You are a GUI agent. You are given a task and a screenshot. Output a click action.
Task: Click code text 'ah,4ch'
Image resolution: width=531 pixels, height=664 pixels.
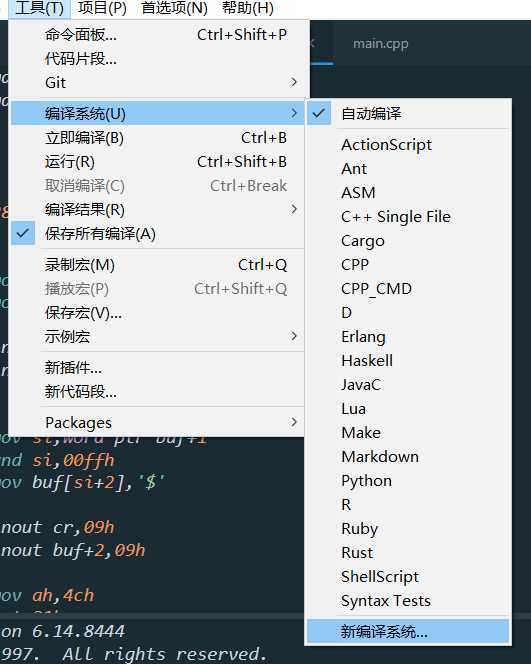click(64, 596)
